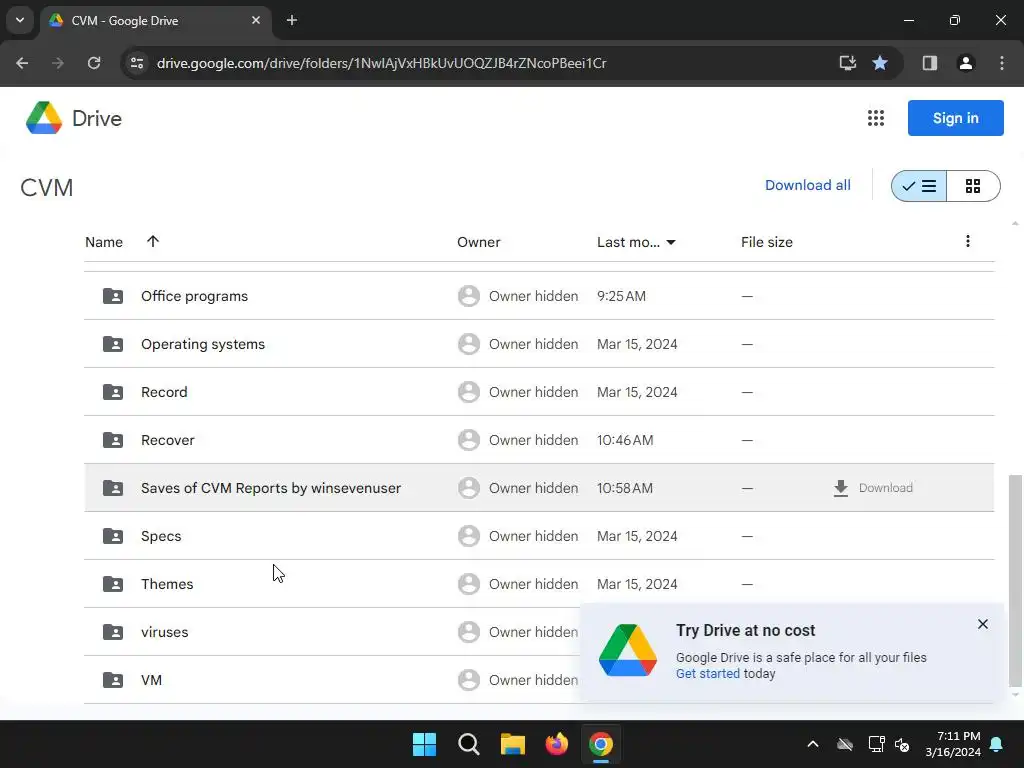Open the column header more options menu
Viewport: 1024px width, 768px height.
[968, 241]
